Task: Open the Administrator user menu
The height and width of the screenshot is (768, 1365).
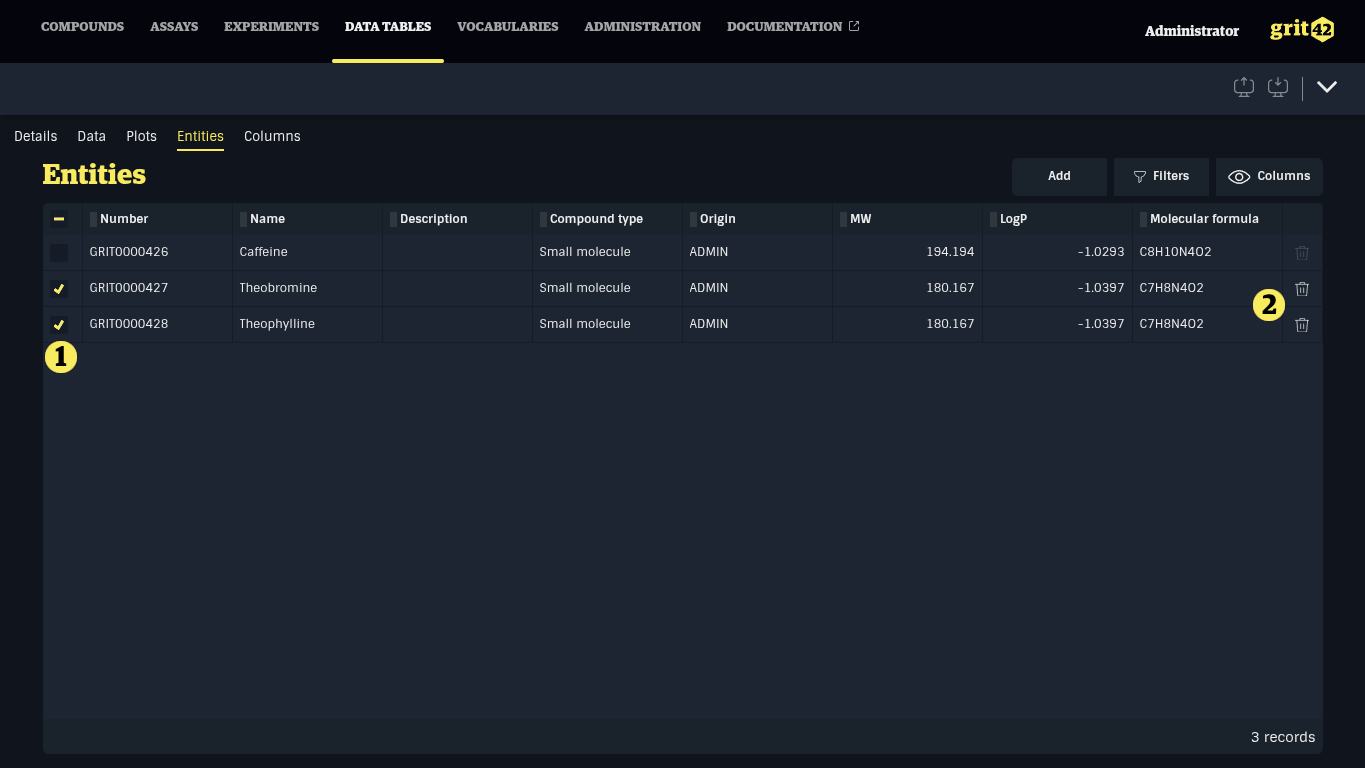Action: coord(1191,31)
